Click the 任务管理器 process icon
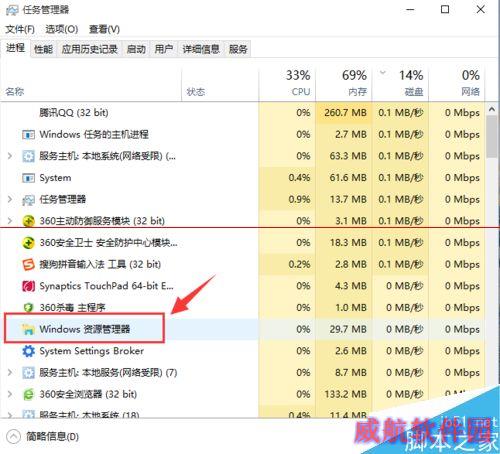Viewport: 500px width, 454px height. (28, 200)
